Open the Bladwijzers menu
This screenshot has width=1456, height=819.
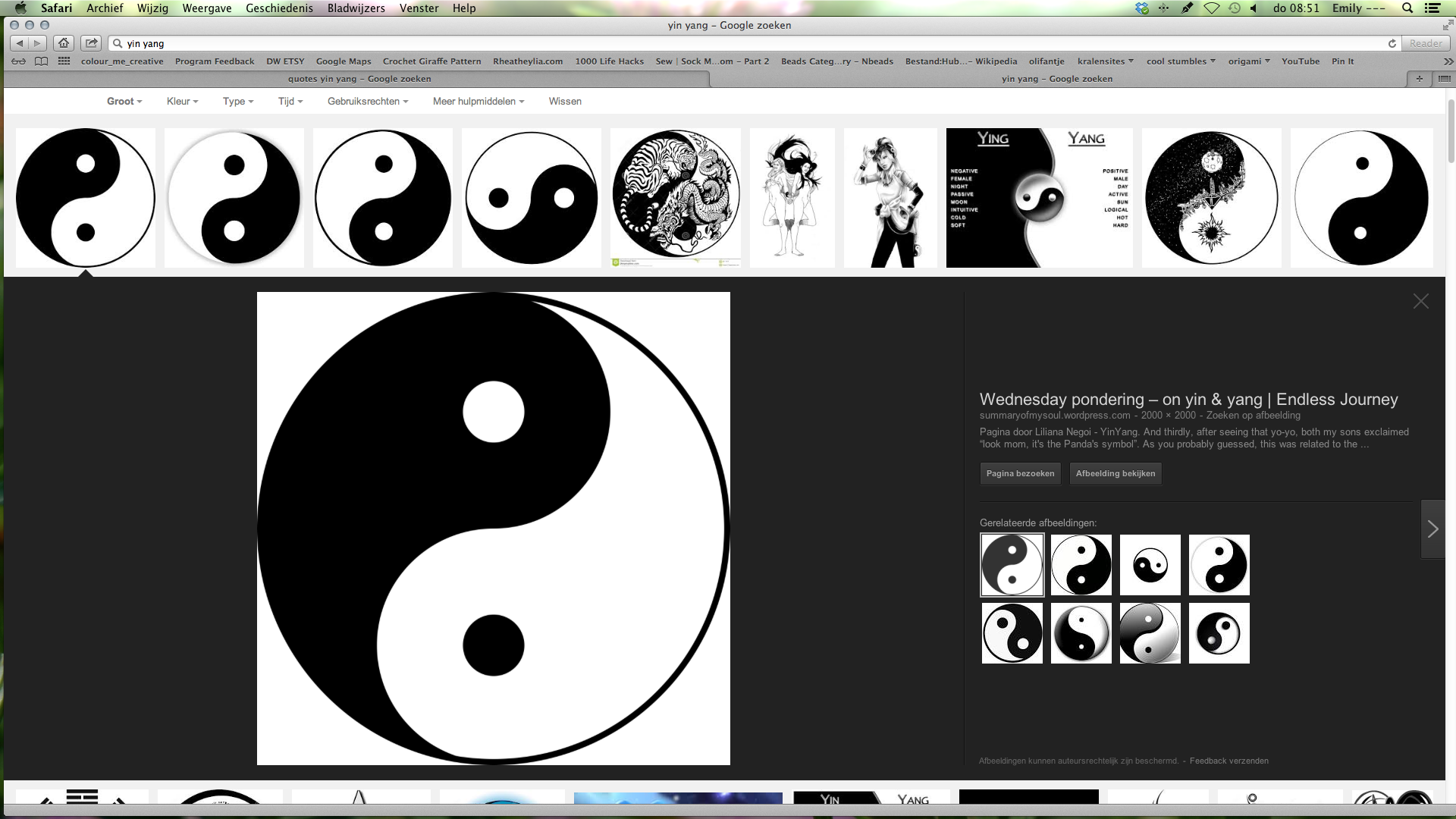(356, 8)
